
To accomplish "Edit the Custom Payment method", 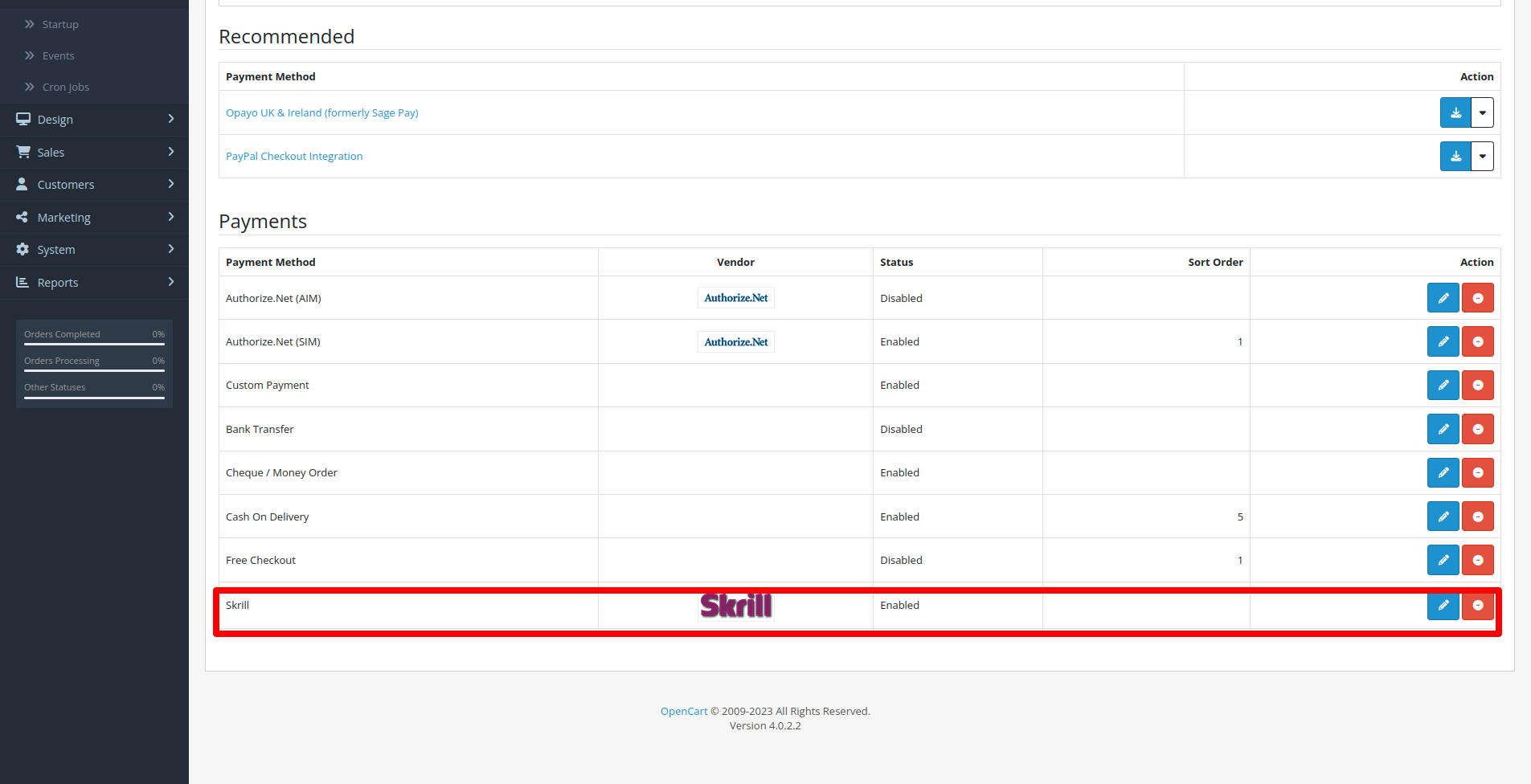I will click(1443, 386).
